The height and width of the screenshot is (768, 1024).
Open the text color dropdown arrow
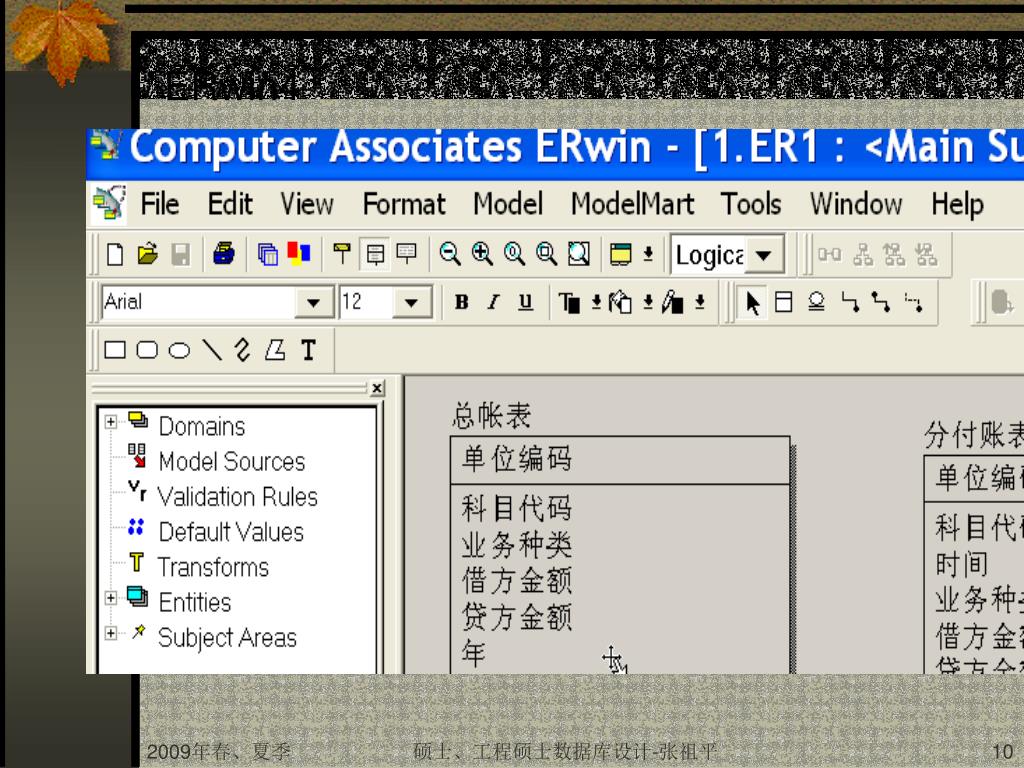point(596,302)
